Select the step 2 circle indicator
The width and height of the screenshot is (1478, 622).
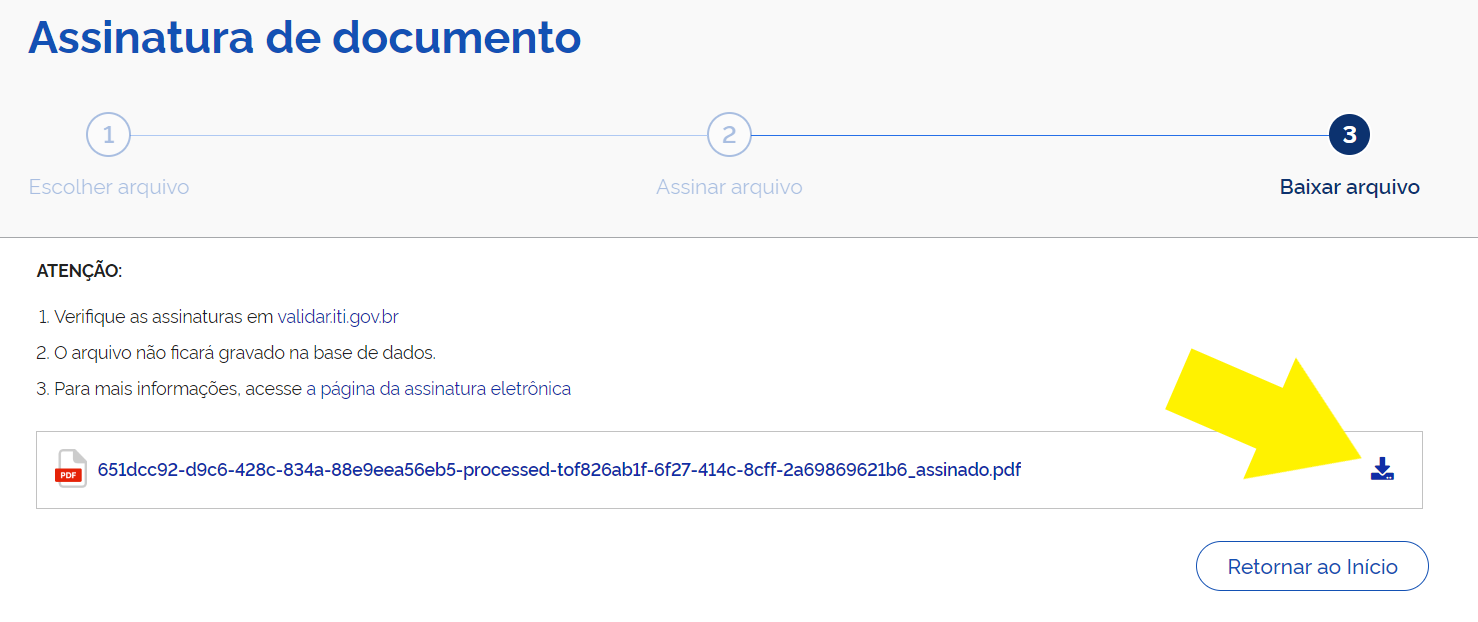(729, 135)
